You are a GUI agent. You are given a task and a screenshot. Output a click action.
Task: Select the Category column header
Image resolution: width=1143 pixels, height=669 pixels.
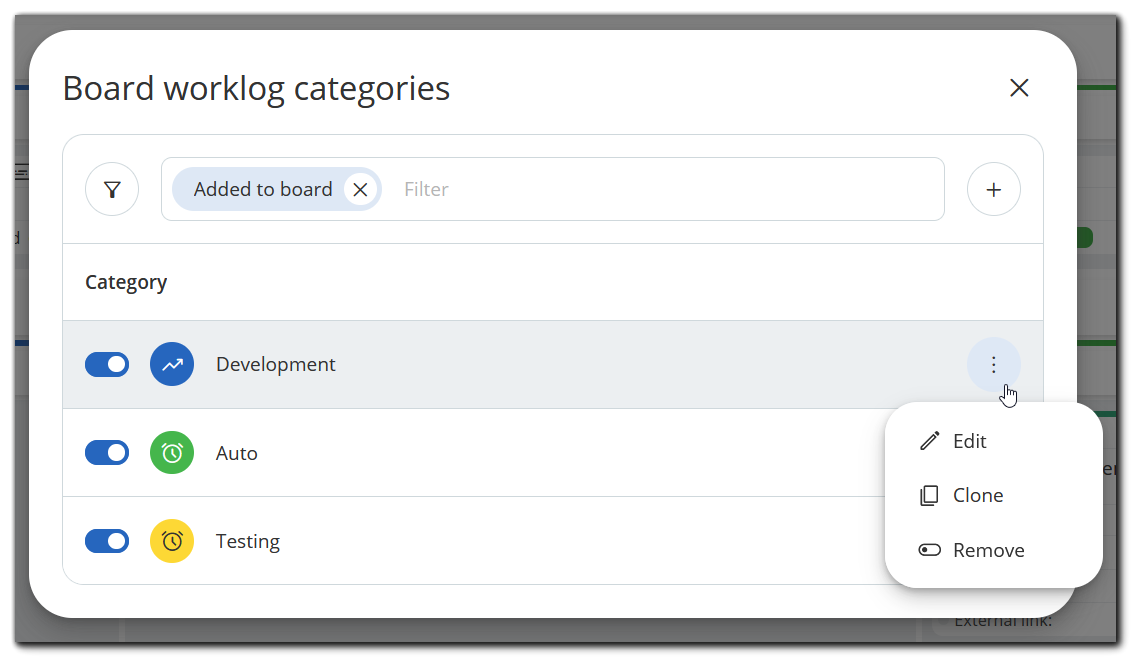126,282
